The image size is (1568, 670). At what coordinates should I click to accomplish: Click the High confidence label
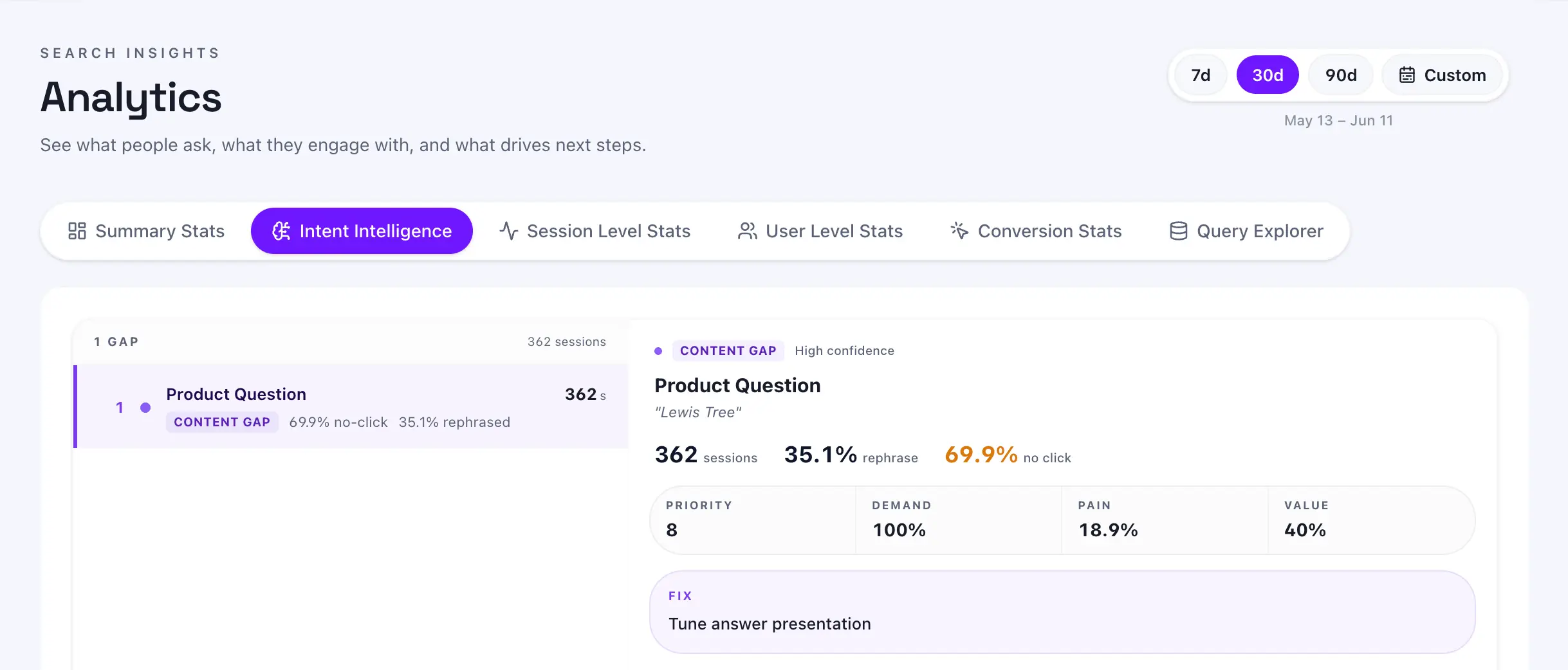coord(844,350)
